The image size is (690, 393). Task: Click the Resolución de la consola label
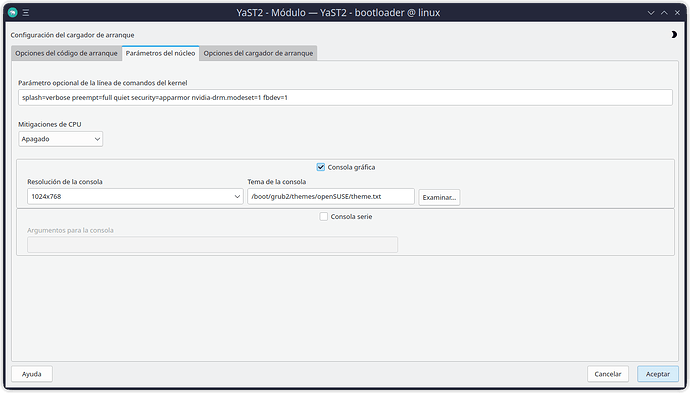65,182
